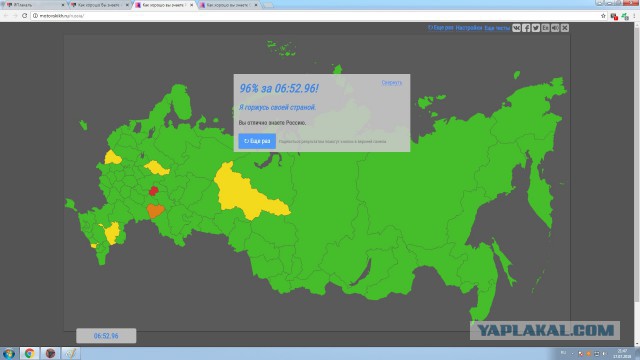Select the active third browser tab
Screen dimensions: 640x360
point(164,5)
